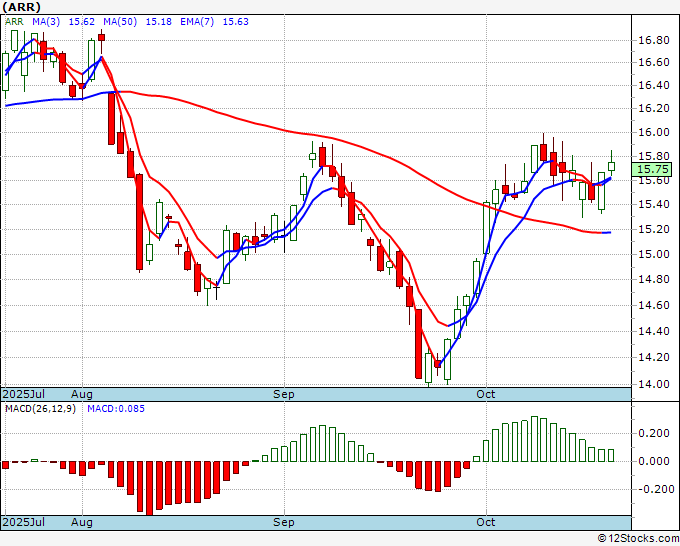Click the MA(50) legend label

(120, 22)
